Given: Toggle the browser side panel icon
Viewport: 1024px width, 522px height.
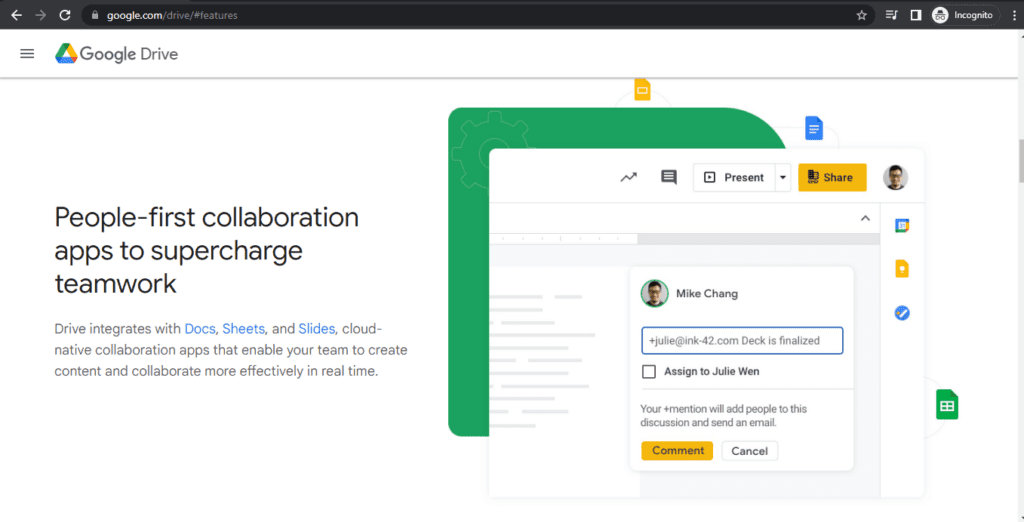Looking at the screenshot, I should click(x=916, y=15).
